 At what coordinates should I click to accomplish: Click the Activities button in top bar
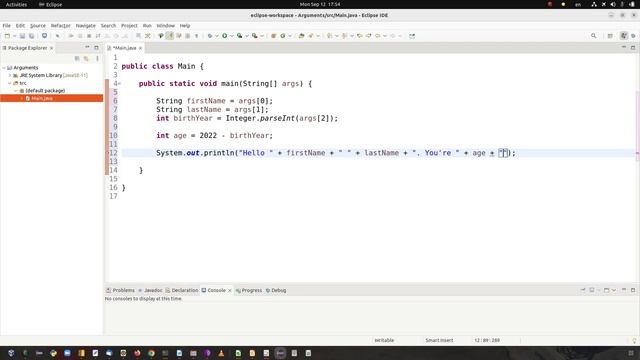point(16,4)
